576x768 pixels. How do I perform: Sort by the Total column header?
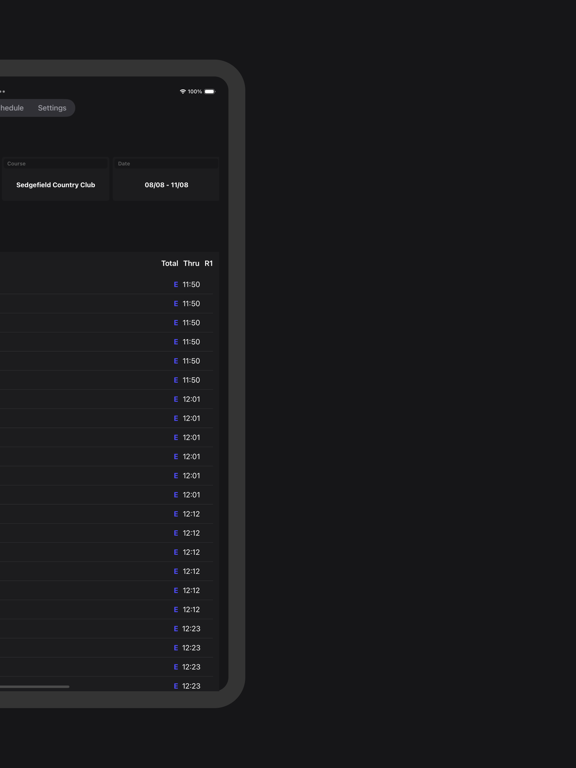(169, 264)
